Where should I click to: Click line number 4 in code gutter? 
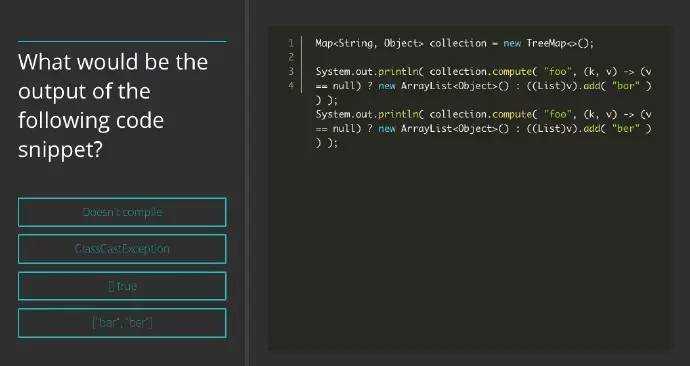point(291,85)
